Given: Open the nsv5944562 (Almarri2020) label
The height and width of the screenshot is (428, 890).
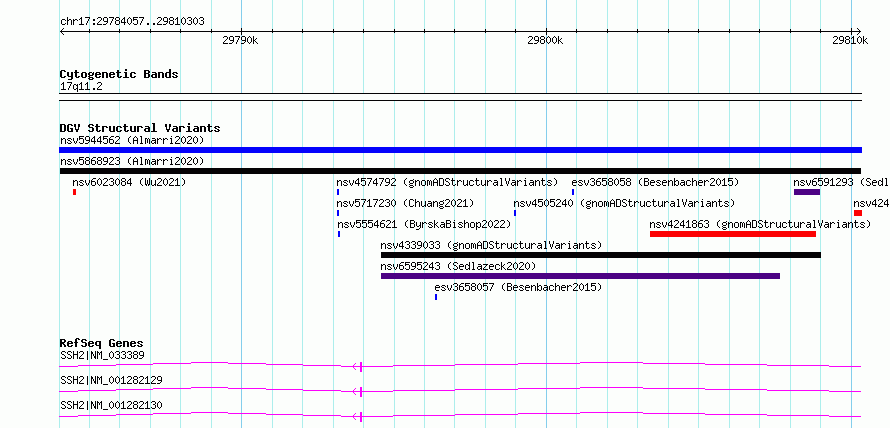Looking at the screenshot, I should coord(132,140).
